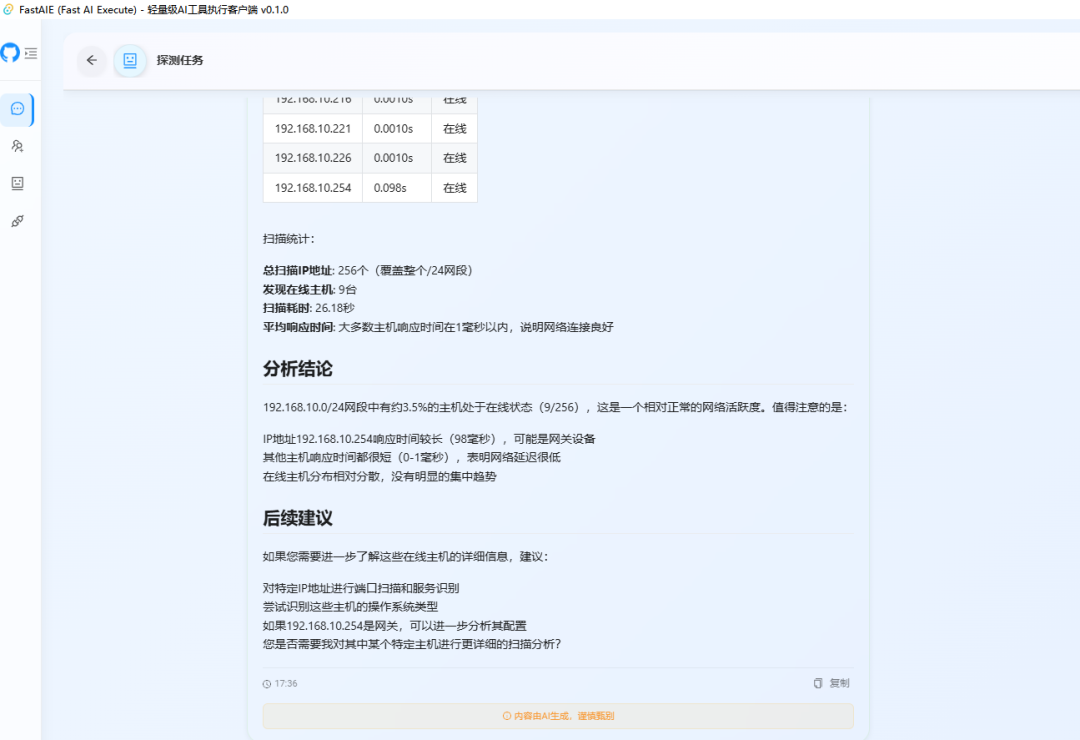This screenshot has height=740, width=1080.
Task: Select the 192.168.10.226 table cell
Action: [313, 158]
